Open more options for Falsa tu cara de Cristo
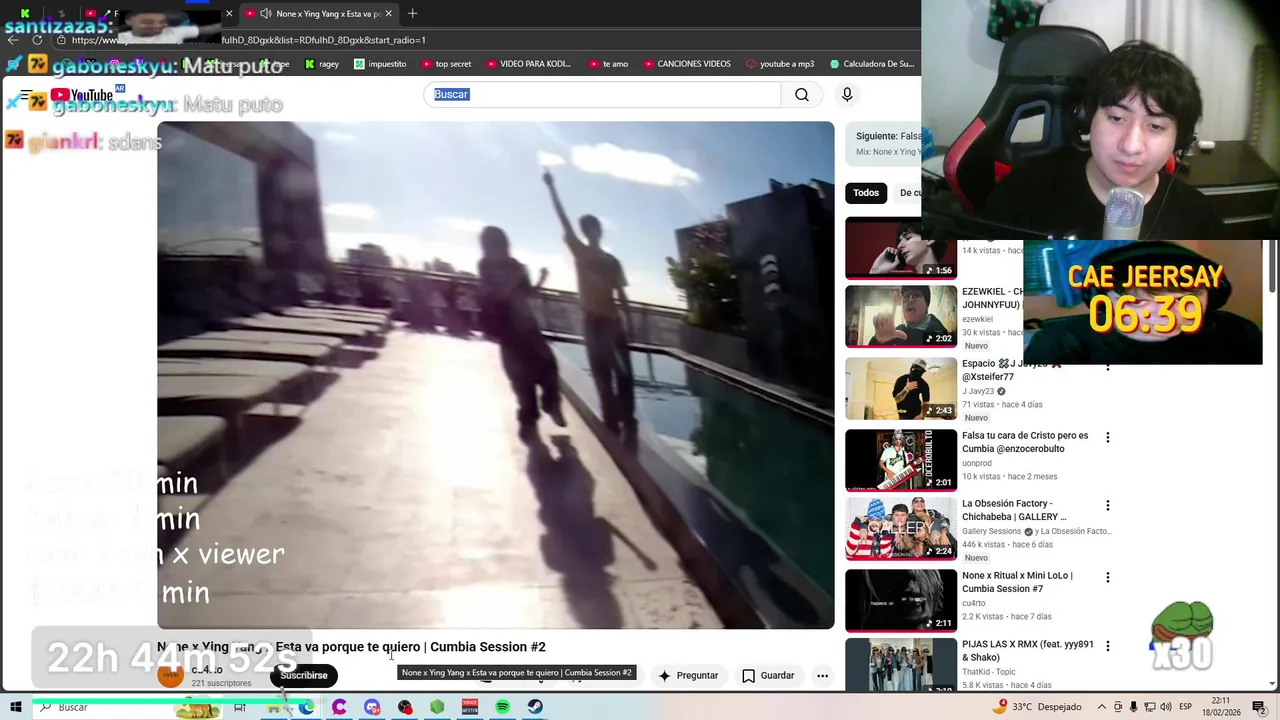 (1107, 438)
